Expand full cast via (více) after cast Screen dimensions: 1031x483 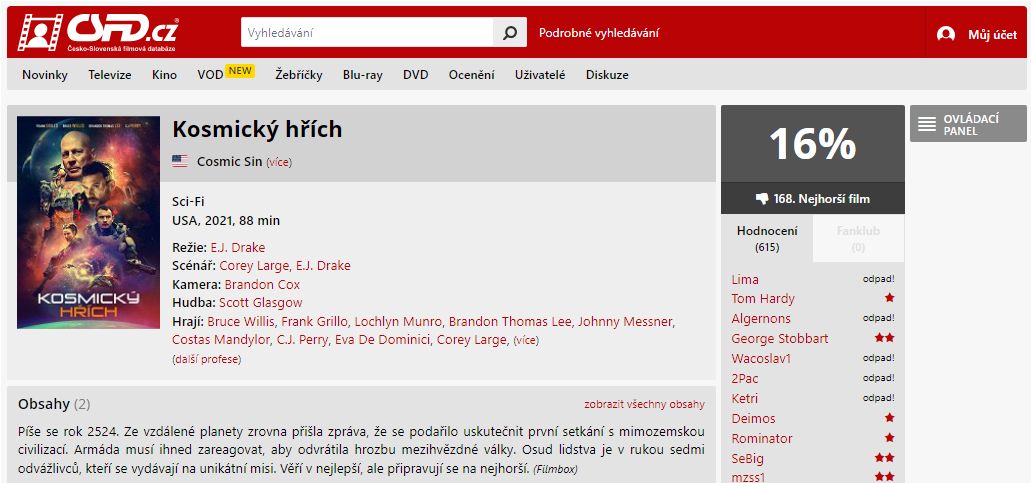pyautogui.click(x=526, y=340)
